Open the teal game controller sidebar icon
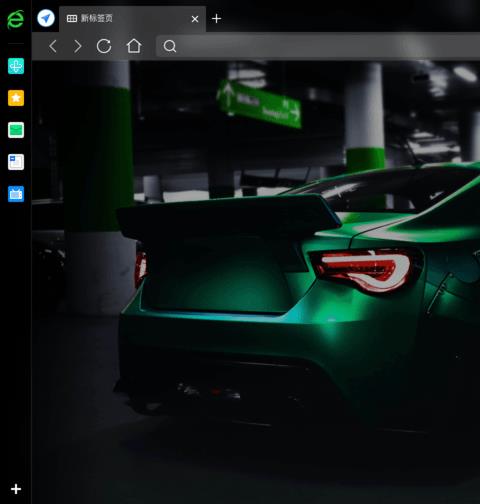 click(x=16, y=66)
